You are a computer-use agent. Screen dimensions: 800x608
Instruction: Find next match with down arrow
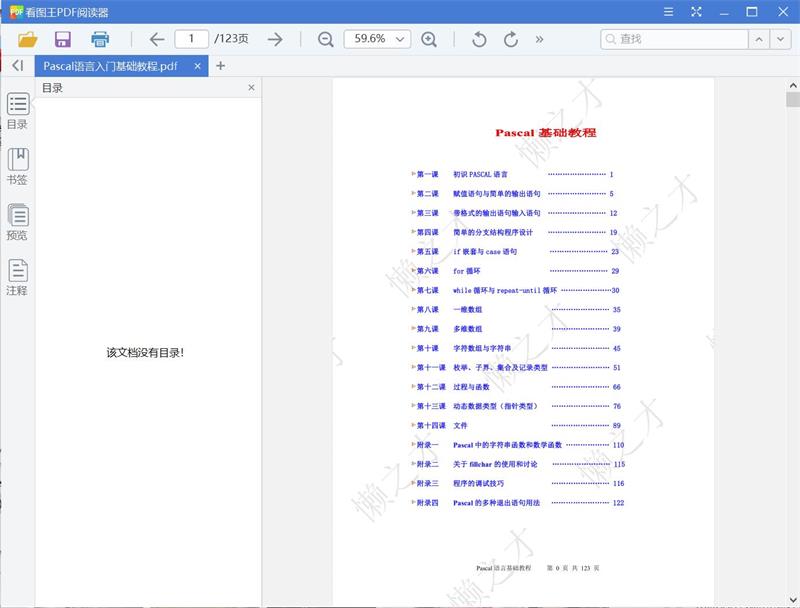point(781,39)
